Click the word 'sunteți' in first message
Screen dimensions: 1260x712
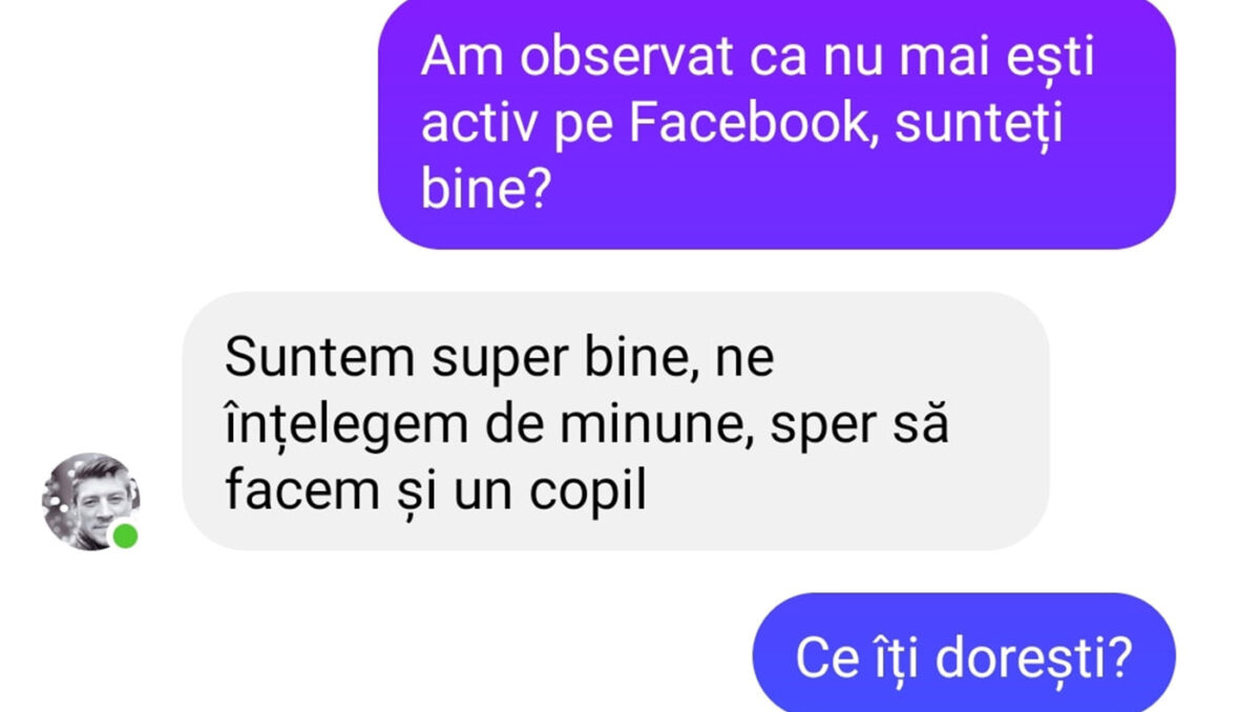[978, 125]
